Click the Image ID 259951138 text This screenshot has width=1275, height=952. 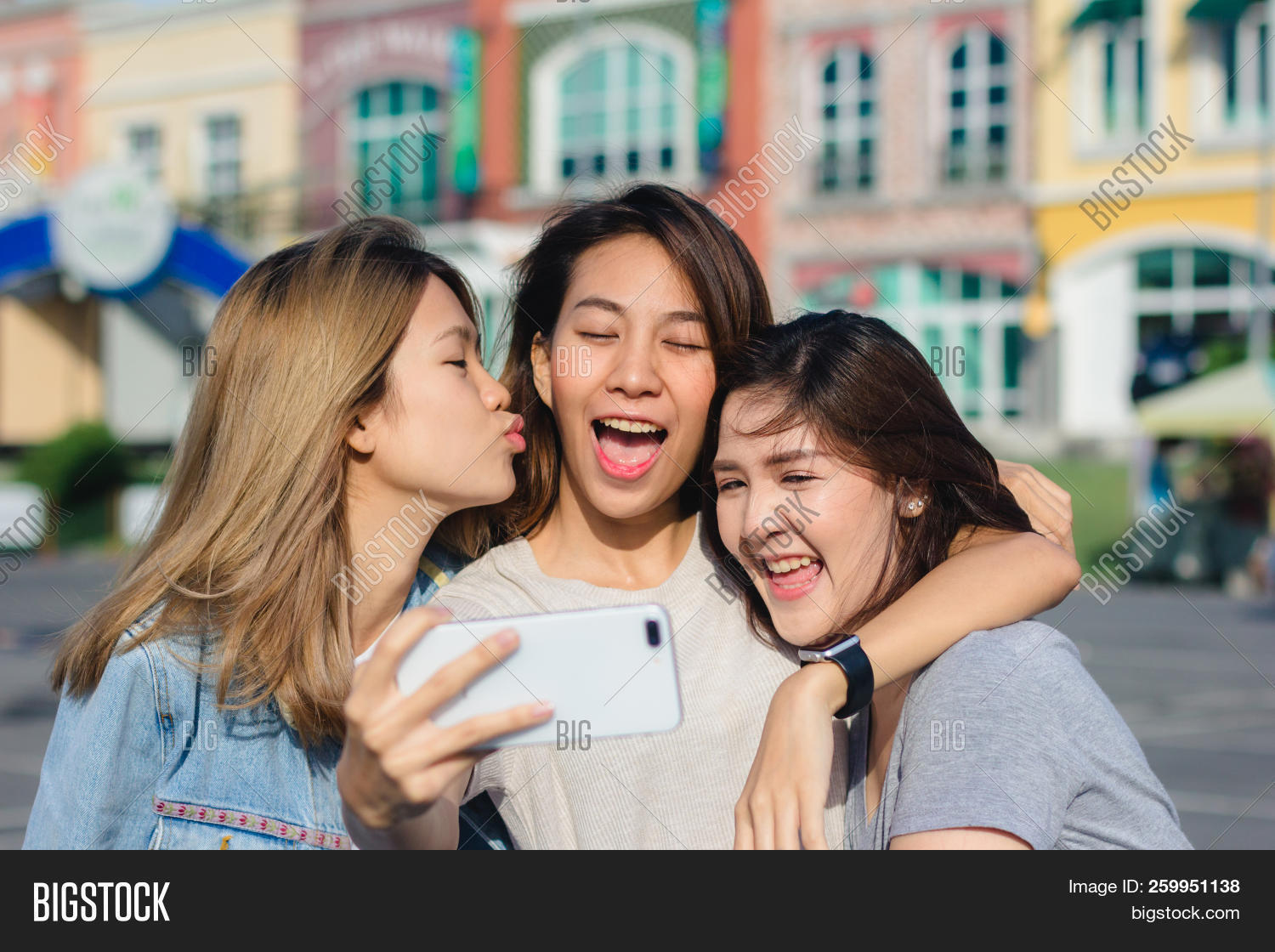pyautogui.click(x=1153, y=887)
